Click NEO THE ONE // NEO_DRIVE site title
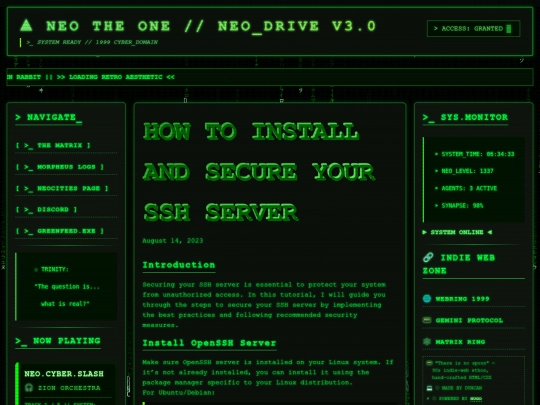 tap(211, 26)
